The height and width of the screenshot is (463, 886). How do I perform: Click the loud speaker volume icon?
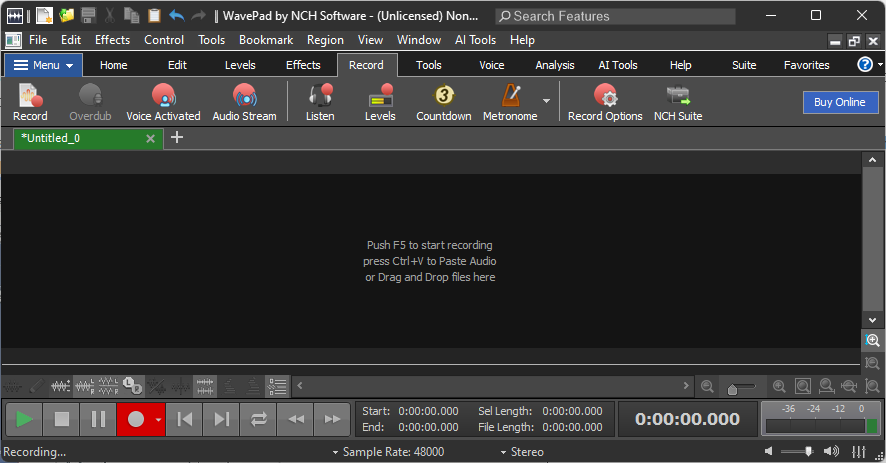pyautogui.click(x=831, y=451)
